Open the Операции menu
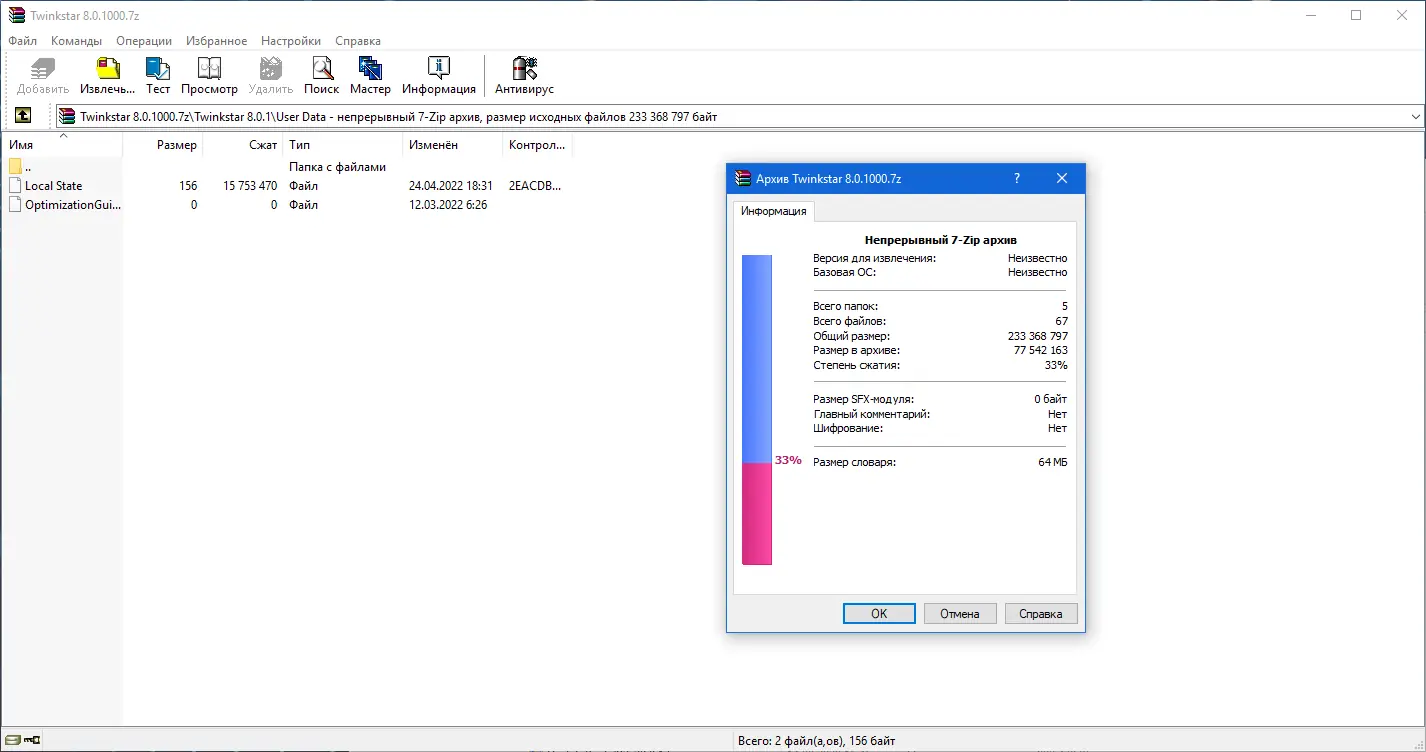 [x=143, y=41]
